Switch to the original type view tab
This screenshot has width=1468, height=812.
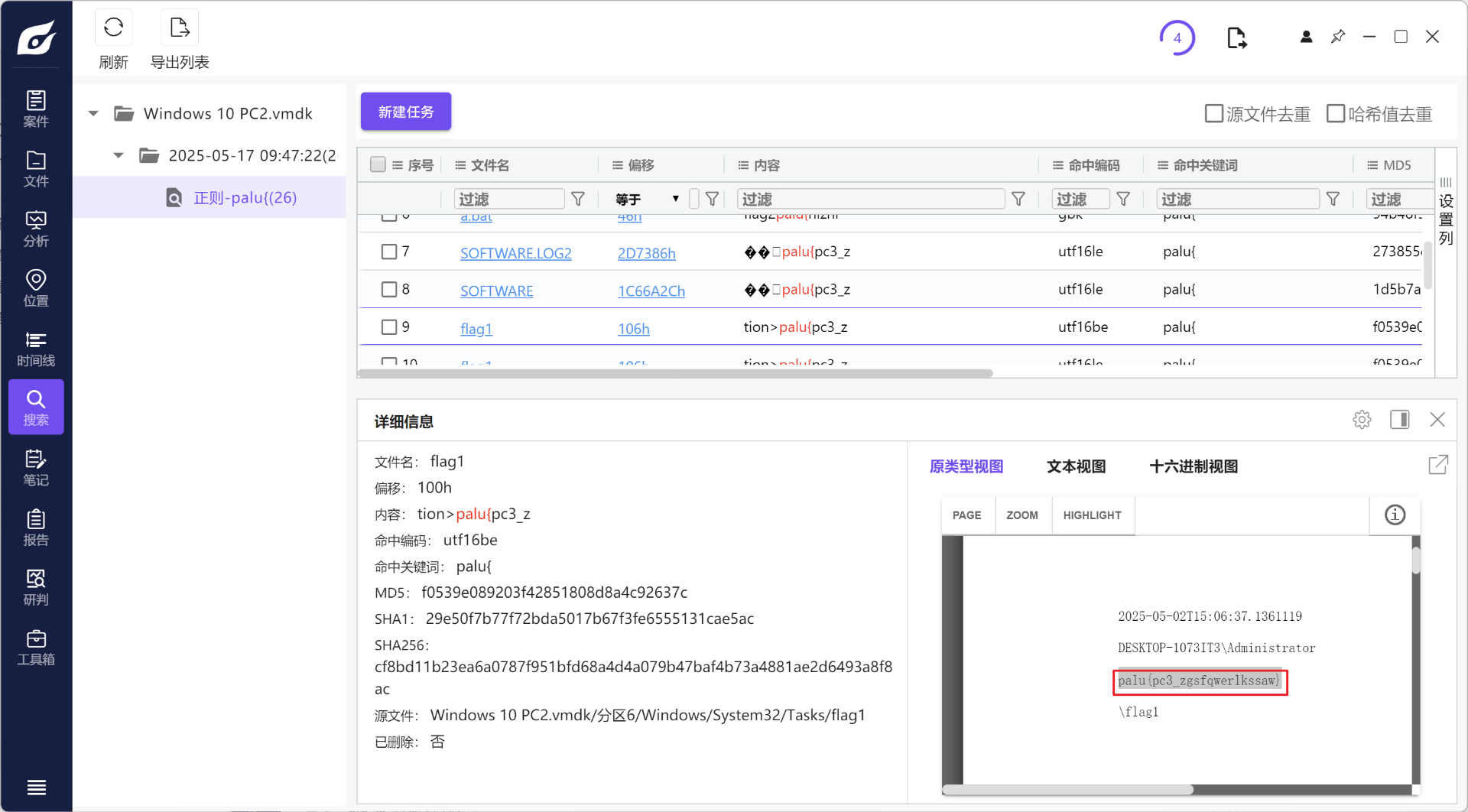[x=966, y=466]
